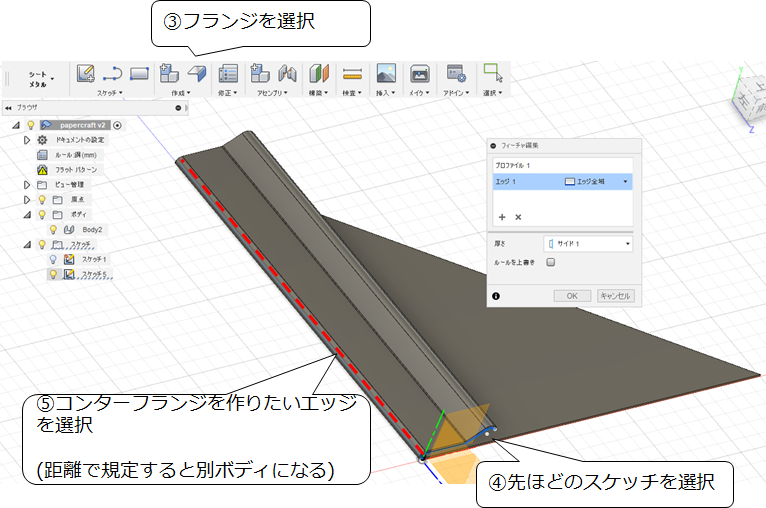Screen dimensions: 766x508
Task: Open the 挿入 menu
Action: point(385,93)
